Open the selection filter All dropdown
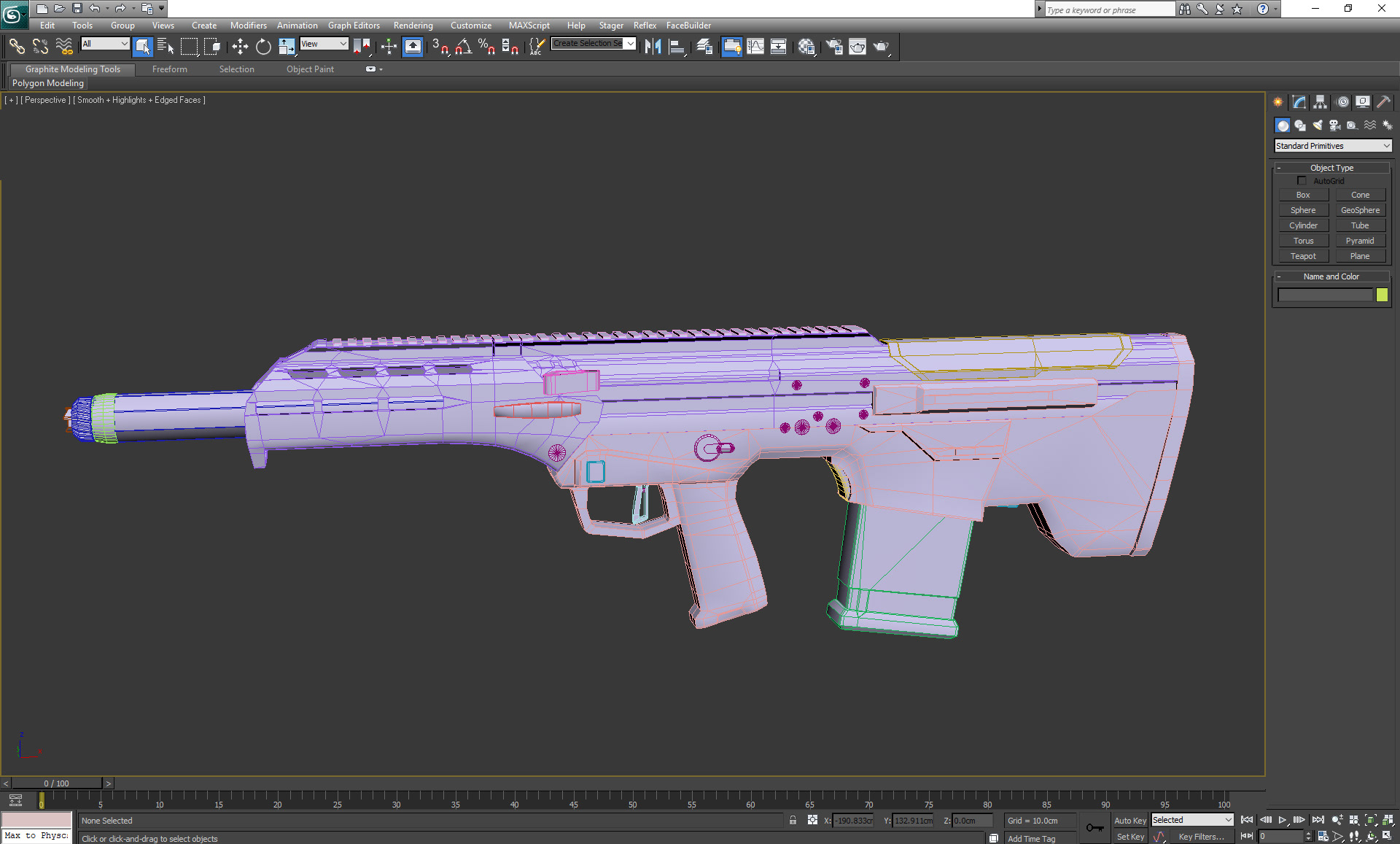The image size is (1400, 844). pyautogui.click(x=104, y=44)
